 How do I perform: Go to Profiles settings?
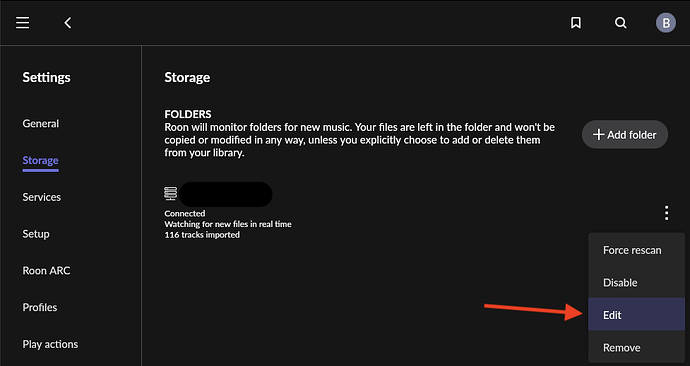click(40, 307)
